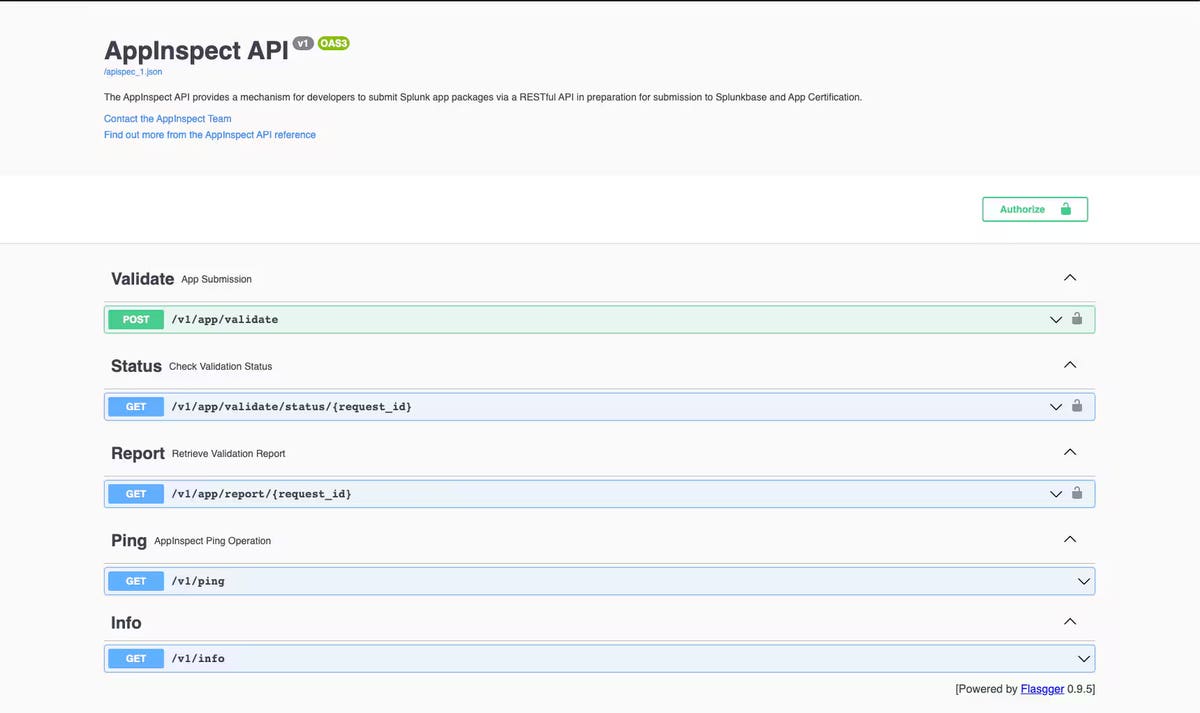The height and width of the screenshot is (713, 1200).
Task: Expand the validate/status operation chevron
Action: pyautogui.click(x=1056, y=407)
